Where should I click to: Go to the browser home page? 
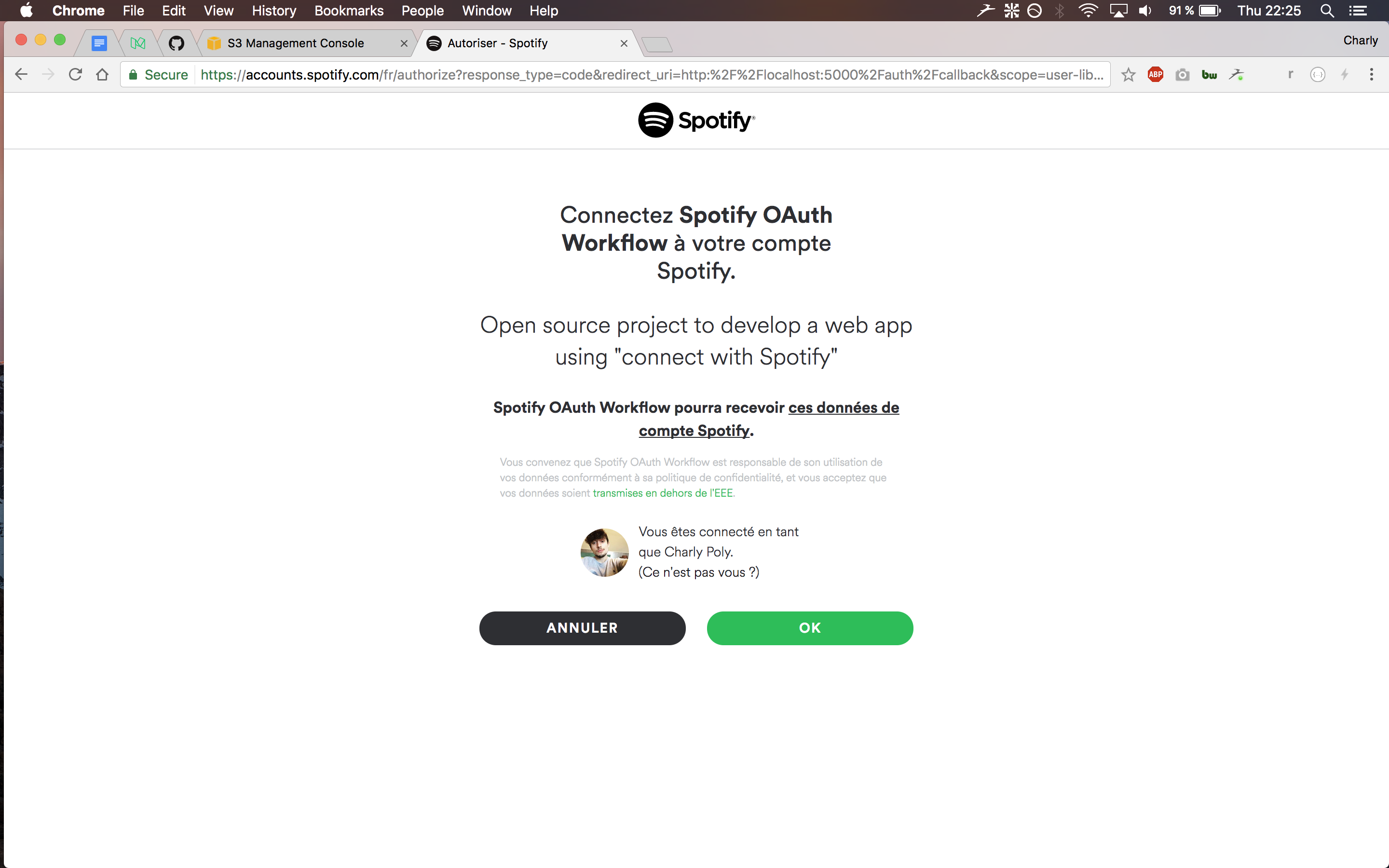102,75
